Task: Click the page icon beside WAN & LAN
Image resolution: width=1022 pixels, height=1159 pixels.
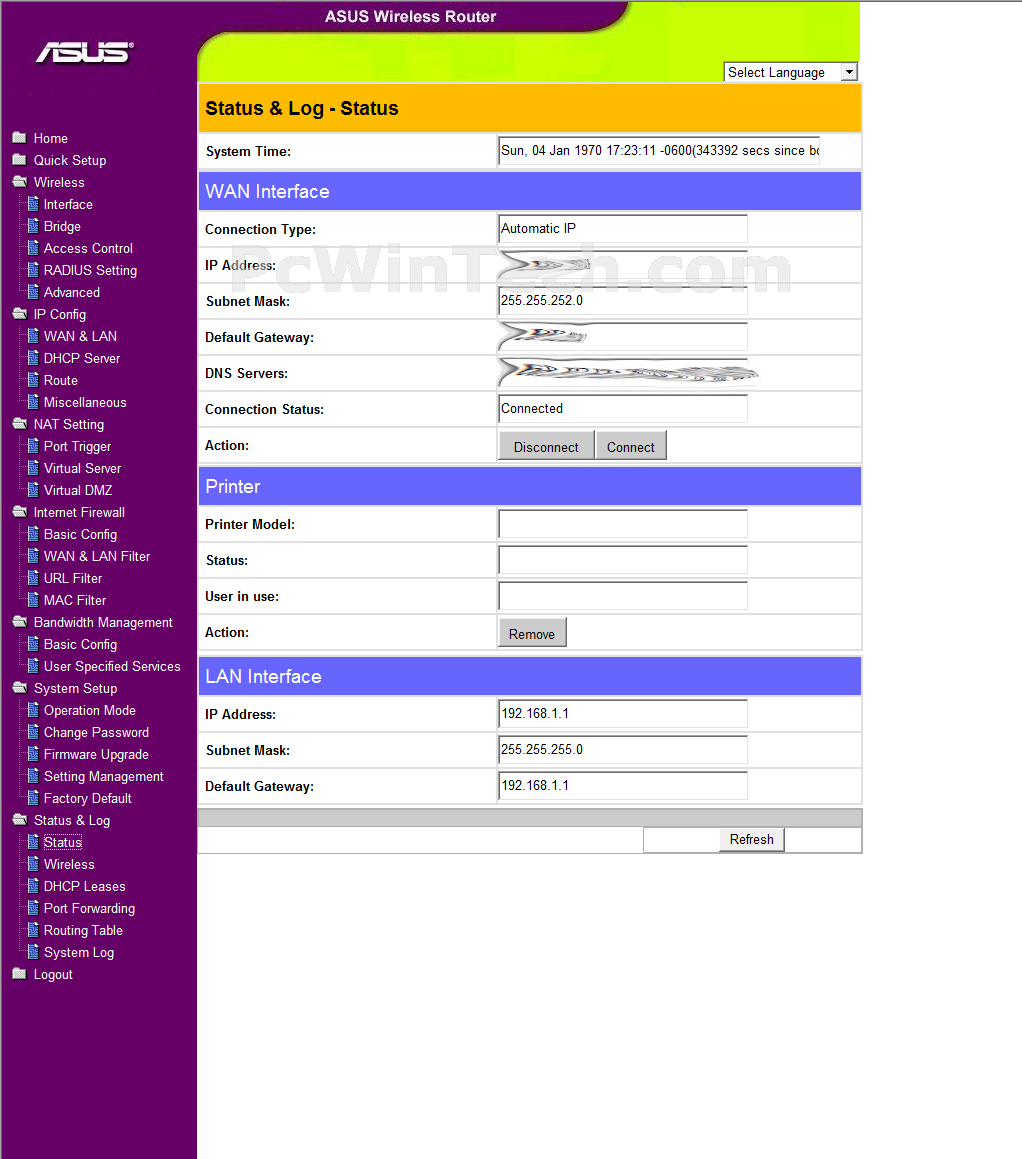Action: tap(33, 336)
